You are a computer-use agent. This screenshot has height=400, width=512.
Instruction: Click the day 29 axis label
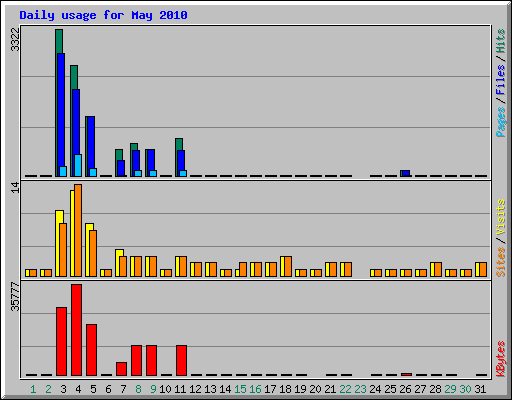coord(450,389)
